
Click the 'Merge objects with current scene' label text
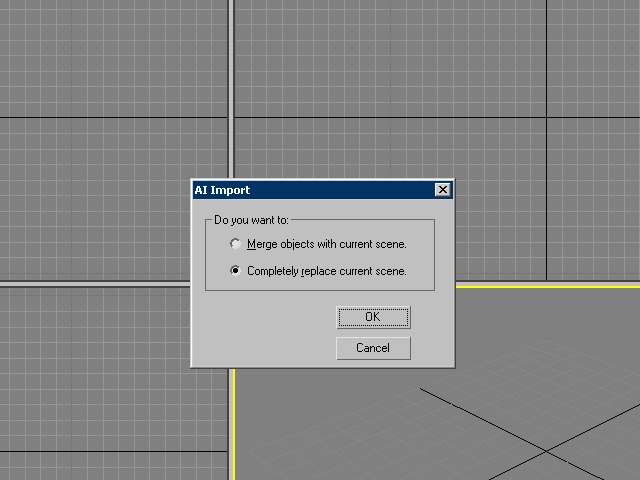tap(327, 244)
